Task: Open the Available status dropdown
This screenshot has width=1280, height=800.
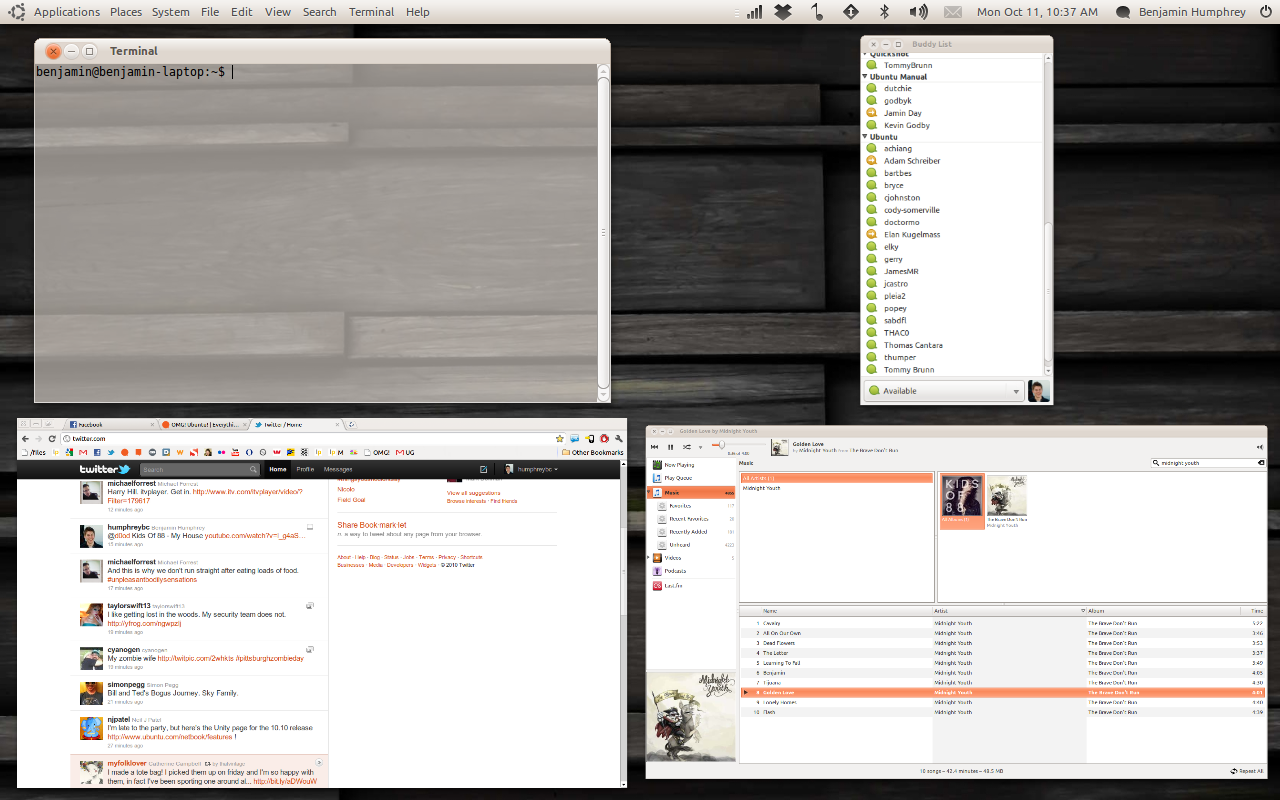Action: pyautogui.click(x=943, y=391)
